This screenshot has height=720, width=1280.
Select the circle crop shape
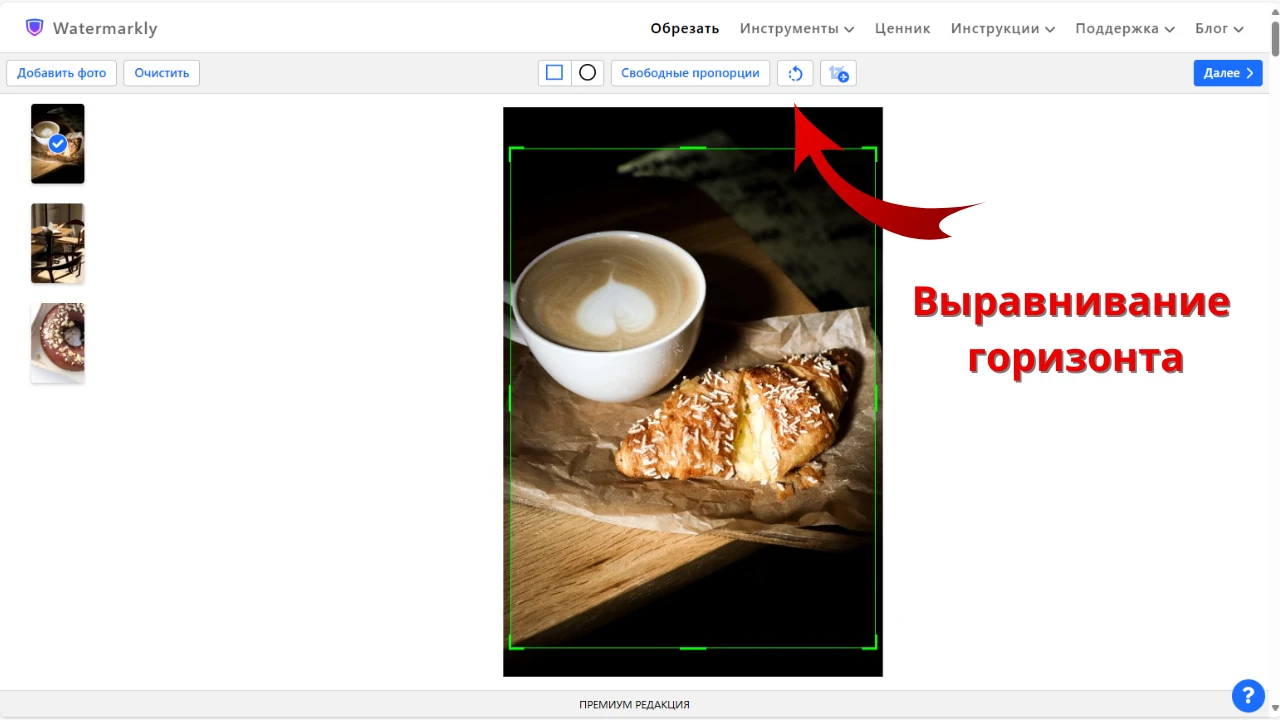pyautogui.click(x=588, y=73)
